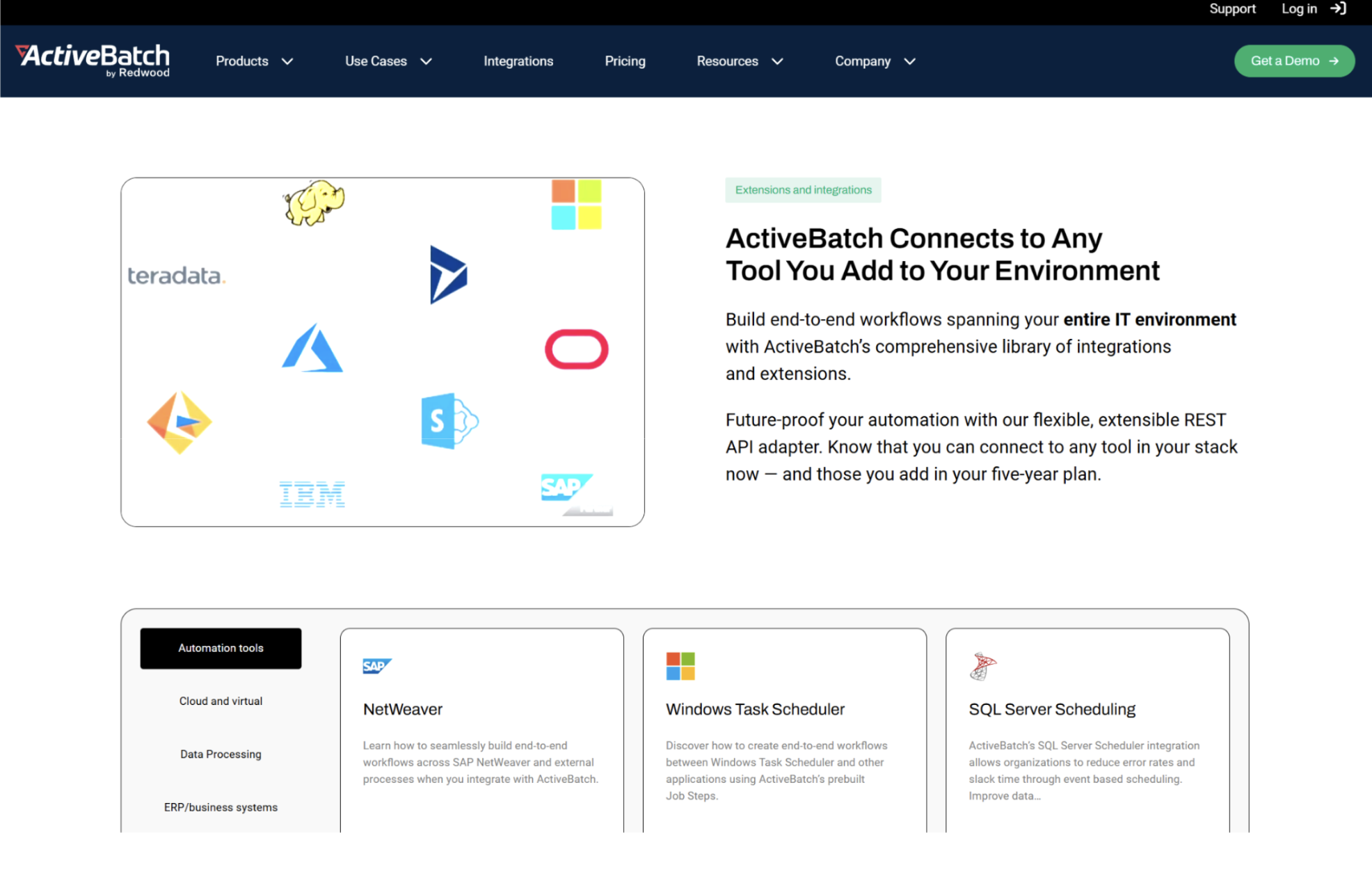1372x881 pixels.
Task: Click the teradata logo
Action: coord(177,276)
